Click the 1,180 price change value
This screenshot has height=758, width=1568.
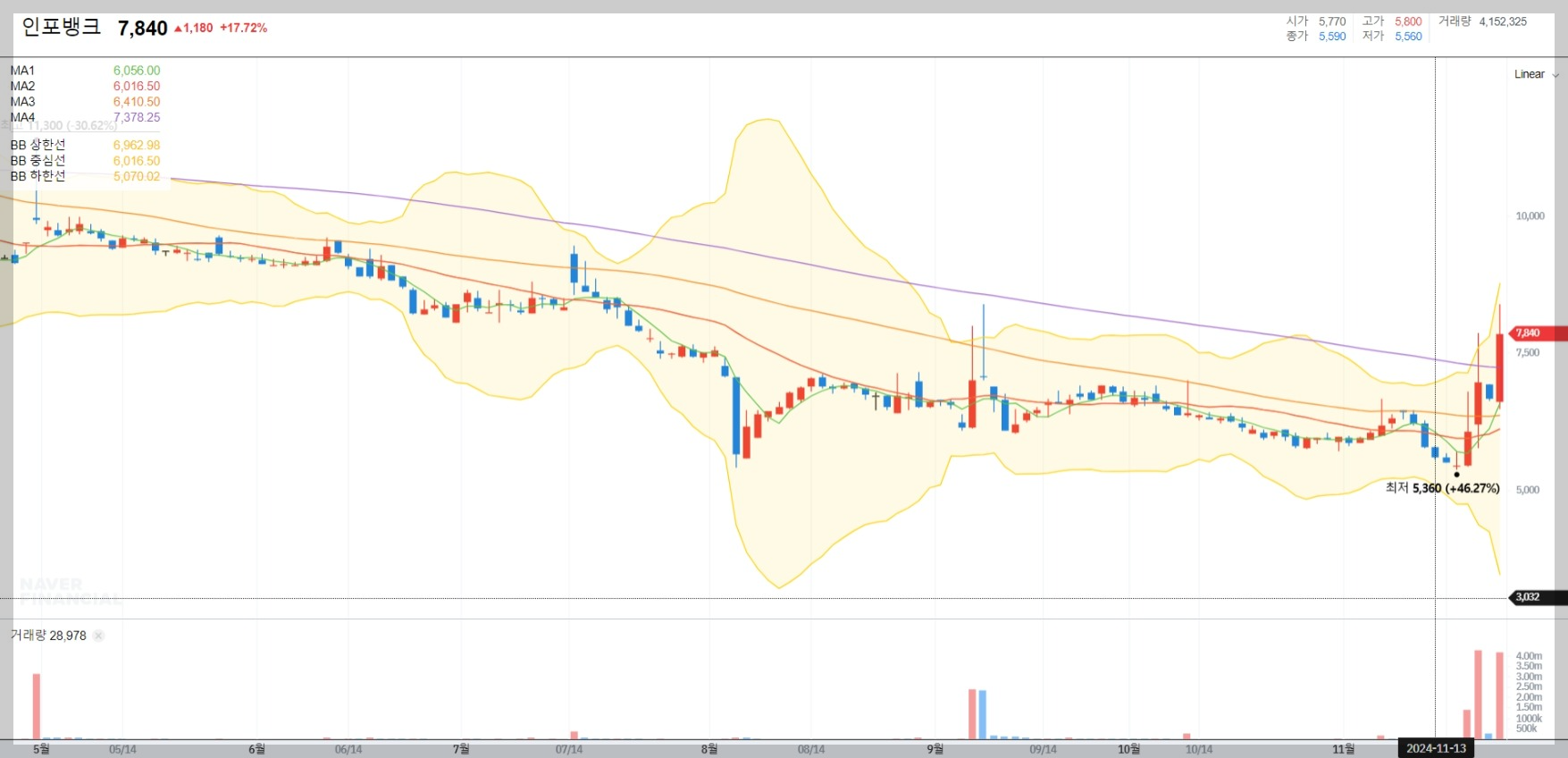point(198,28)
